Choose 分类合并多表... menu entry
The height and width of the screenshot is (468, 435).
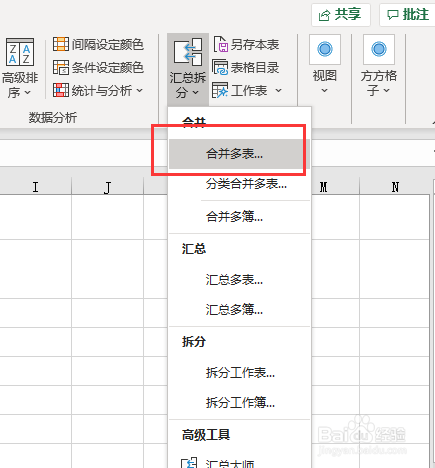[x=239, y=184]
